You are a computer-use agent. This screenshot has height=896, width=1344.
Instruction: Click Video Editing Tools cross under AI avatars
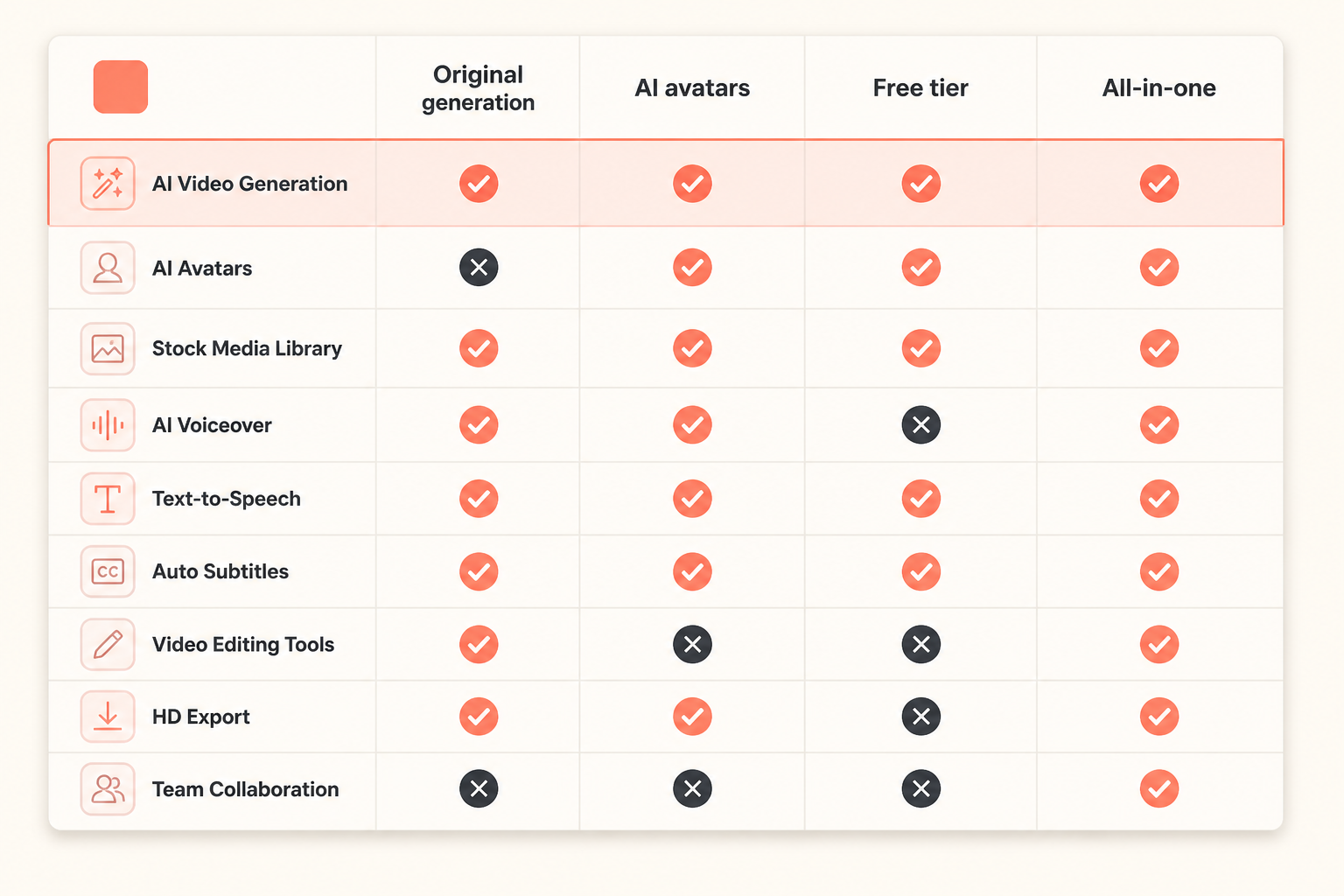692,645
